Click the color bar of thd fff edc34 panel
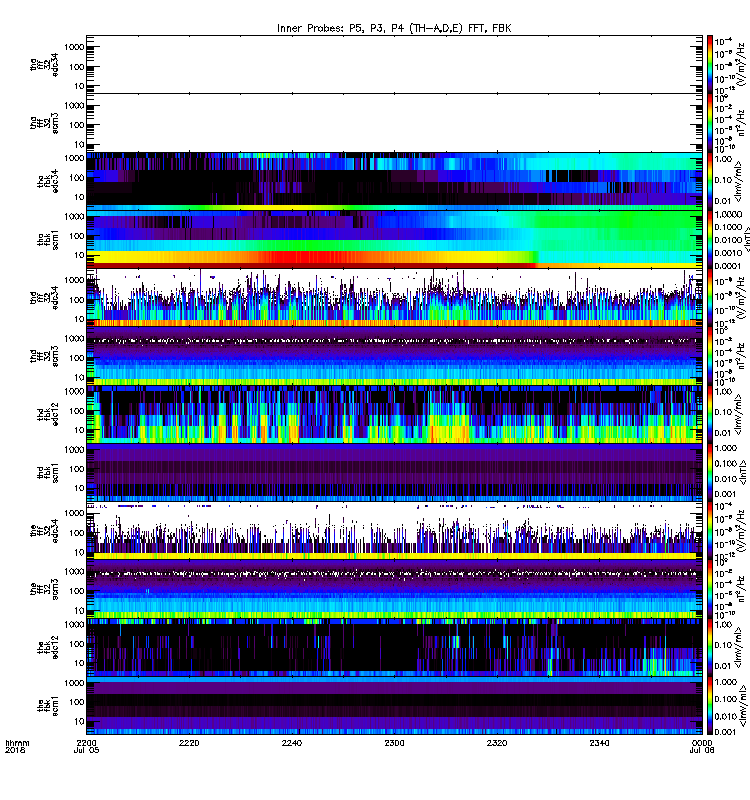Screen dimensions: 750x800 [710, 298]
